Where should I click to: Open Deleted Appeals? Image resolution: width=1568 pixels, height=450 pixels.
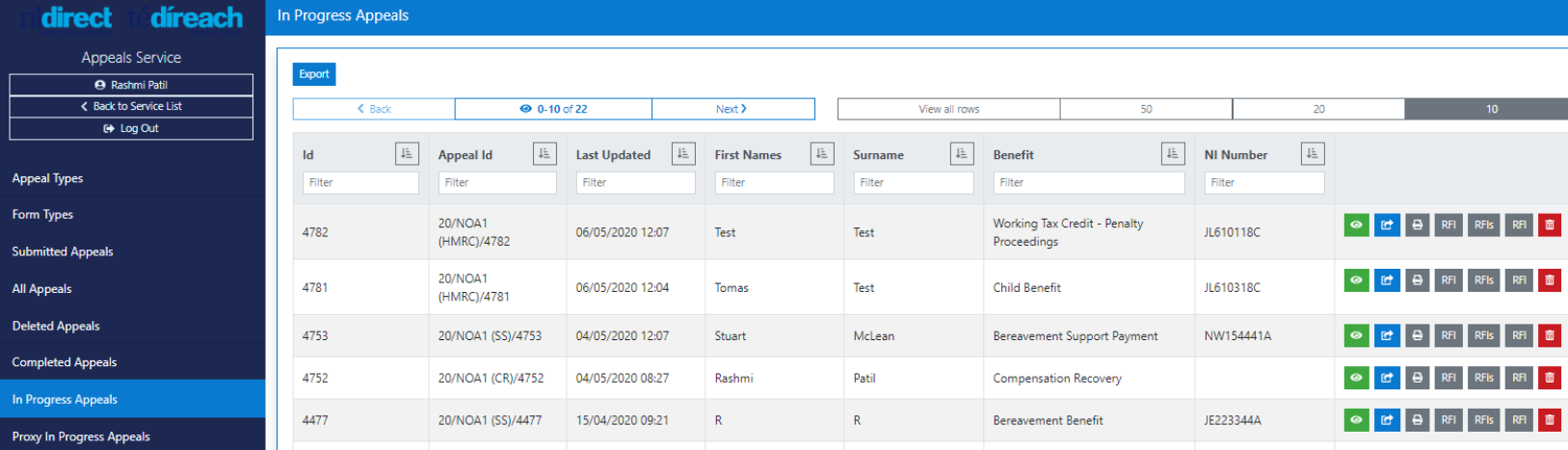coord(132,326)
